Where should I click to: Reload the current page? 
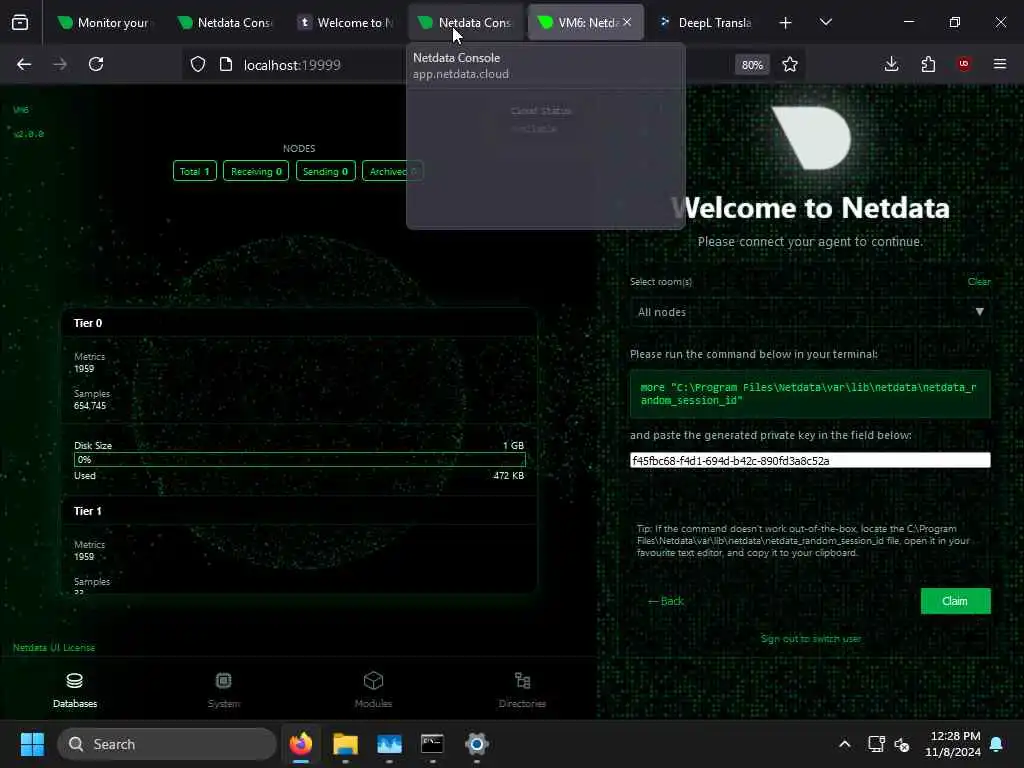[96, 64]
